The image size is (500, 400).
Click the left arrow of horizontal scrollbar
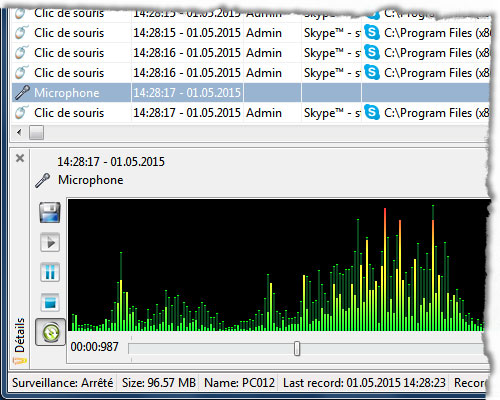point(19,132)
